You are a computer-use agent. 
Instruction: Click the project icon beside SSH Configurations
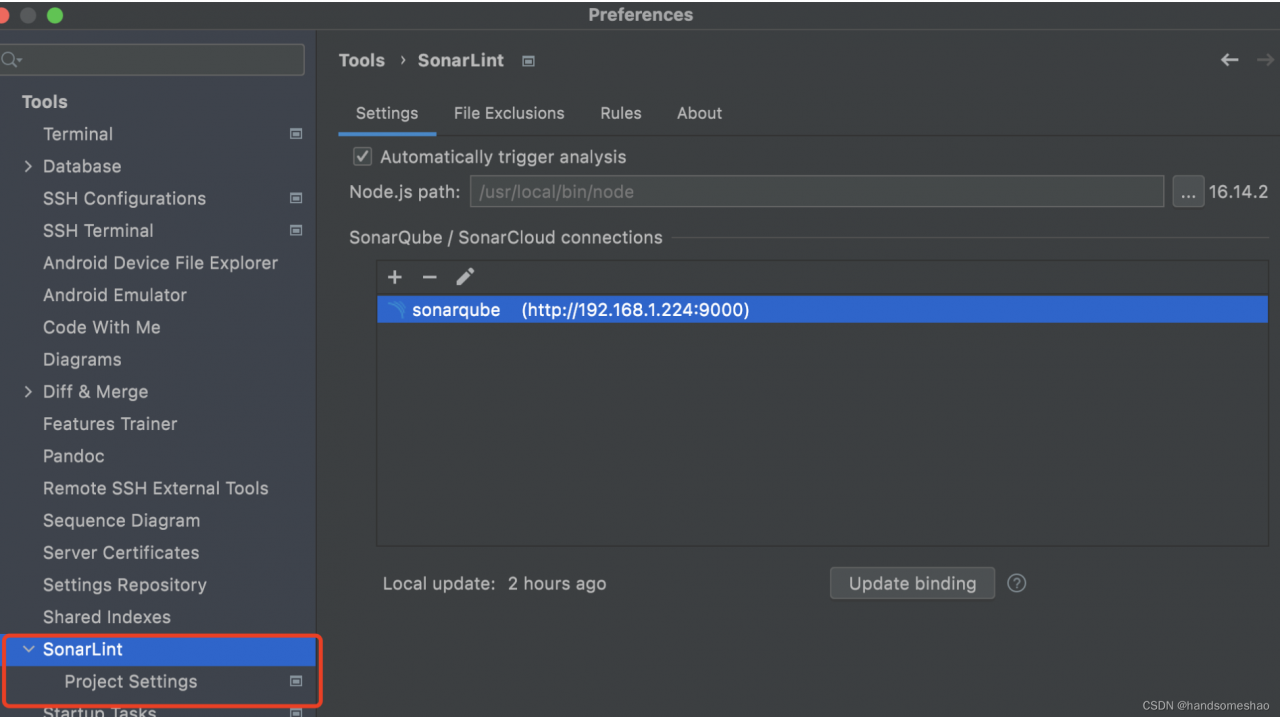click(296, 198)
